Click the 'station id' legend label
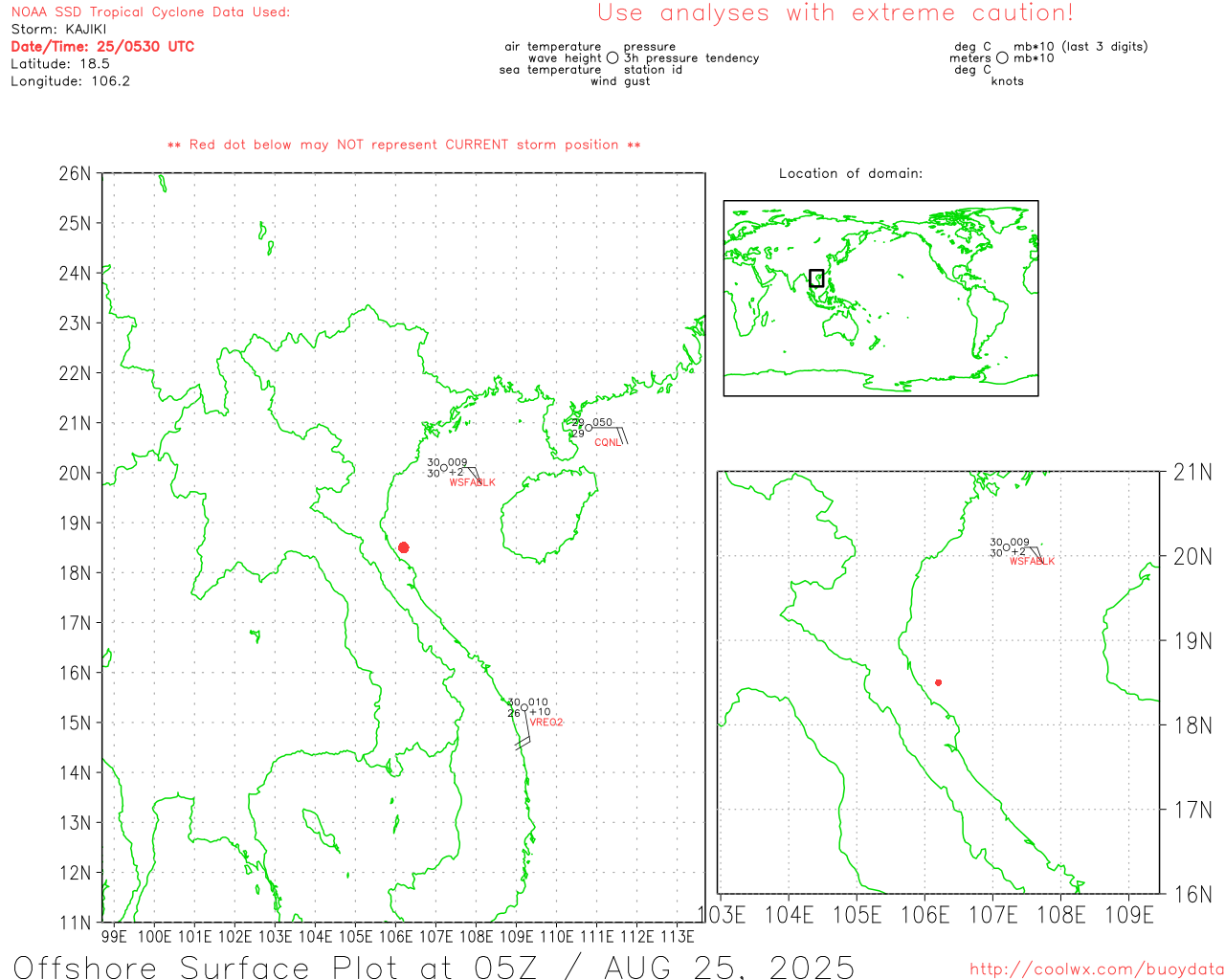 click(653, 70)
